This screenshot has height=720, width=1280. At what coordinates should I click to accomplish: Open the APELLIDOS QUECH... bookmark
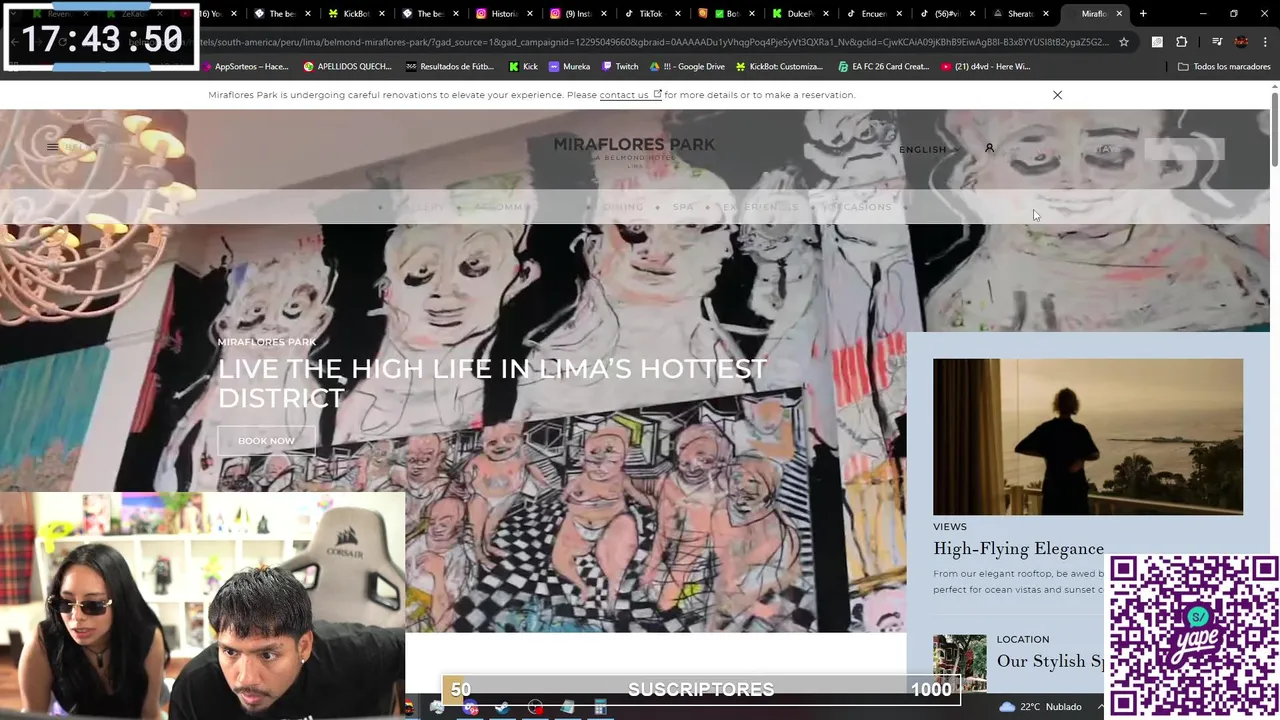349,67
